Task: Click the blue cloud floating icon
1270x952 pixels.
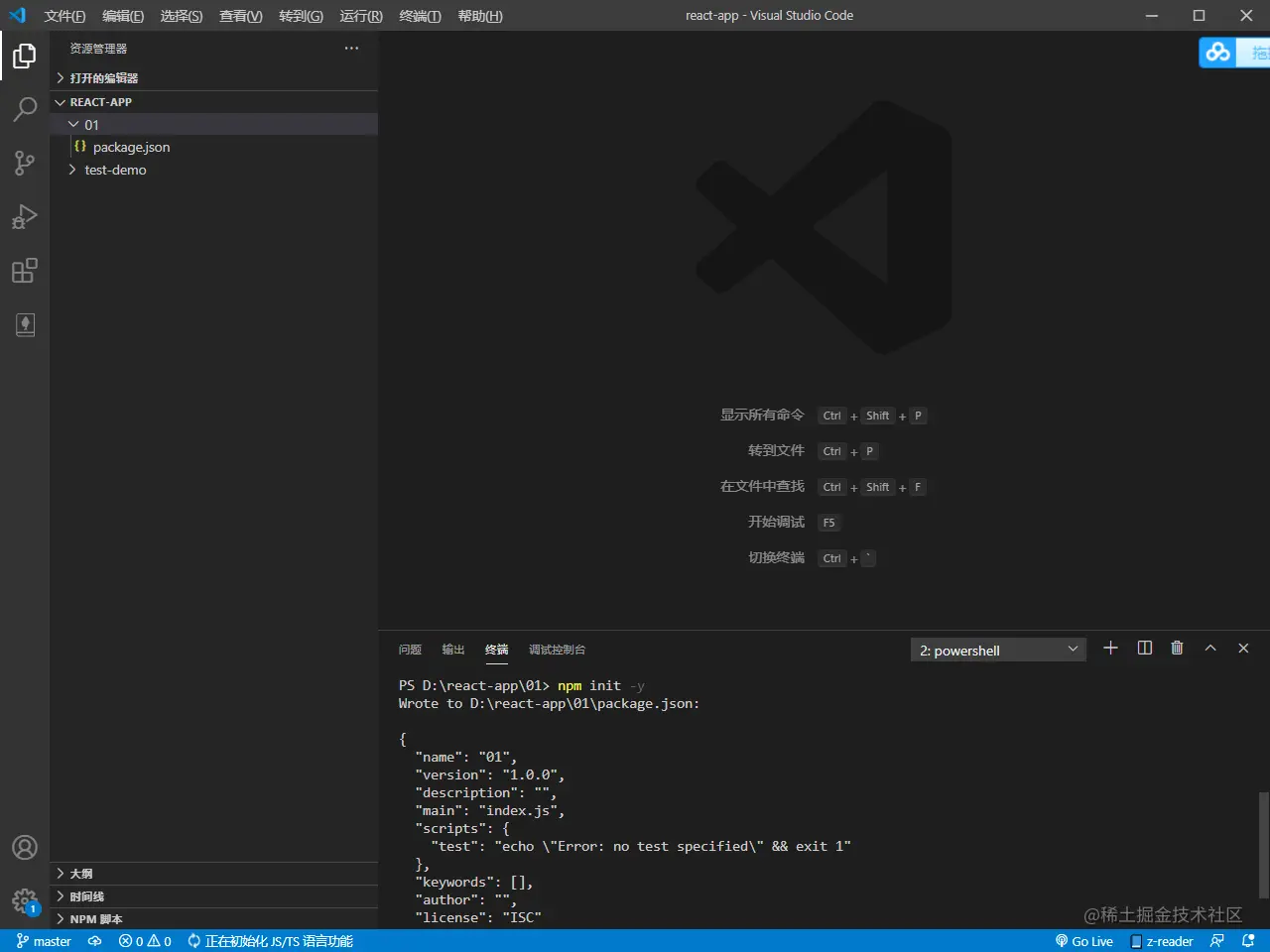Action: pos(1218,53)
